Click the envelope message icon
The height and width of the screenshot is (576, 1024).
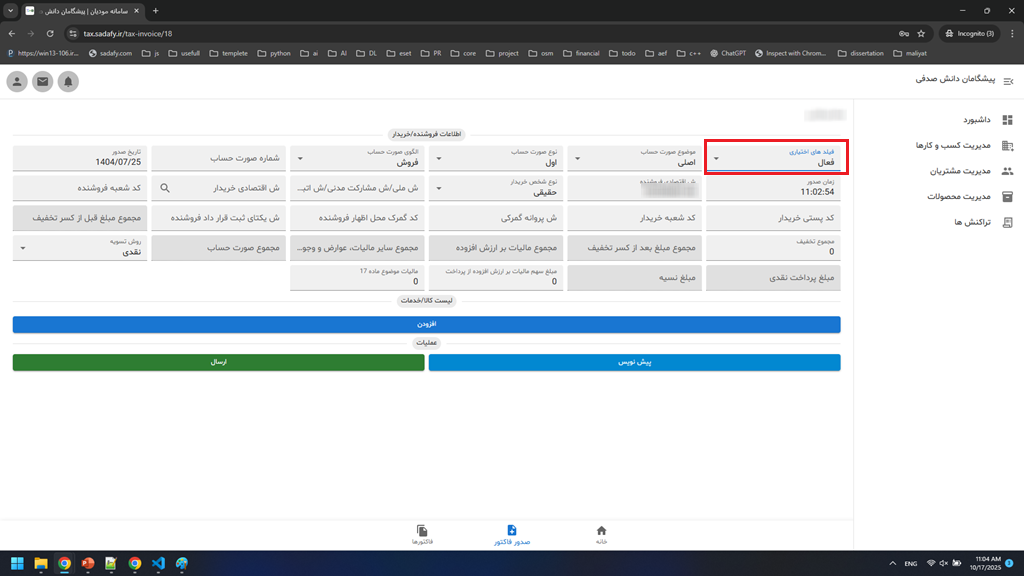[42, 81]
